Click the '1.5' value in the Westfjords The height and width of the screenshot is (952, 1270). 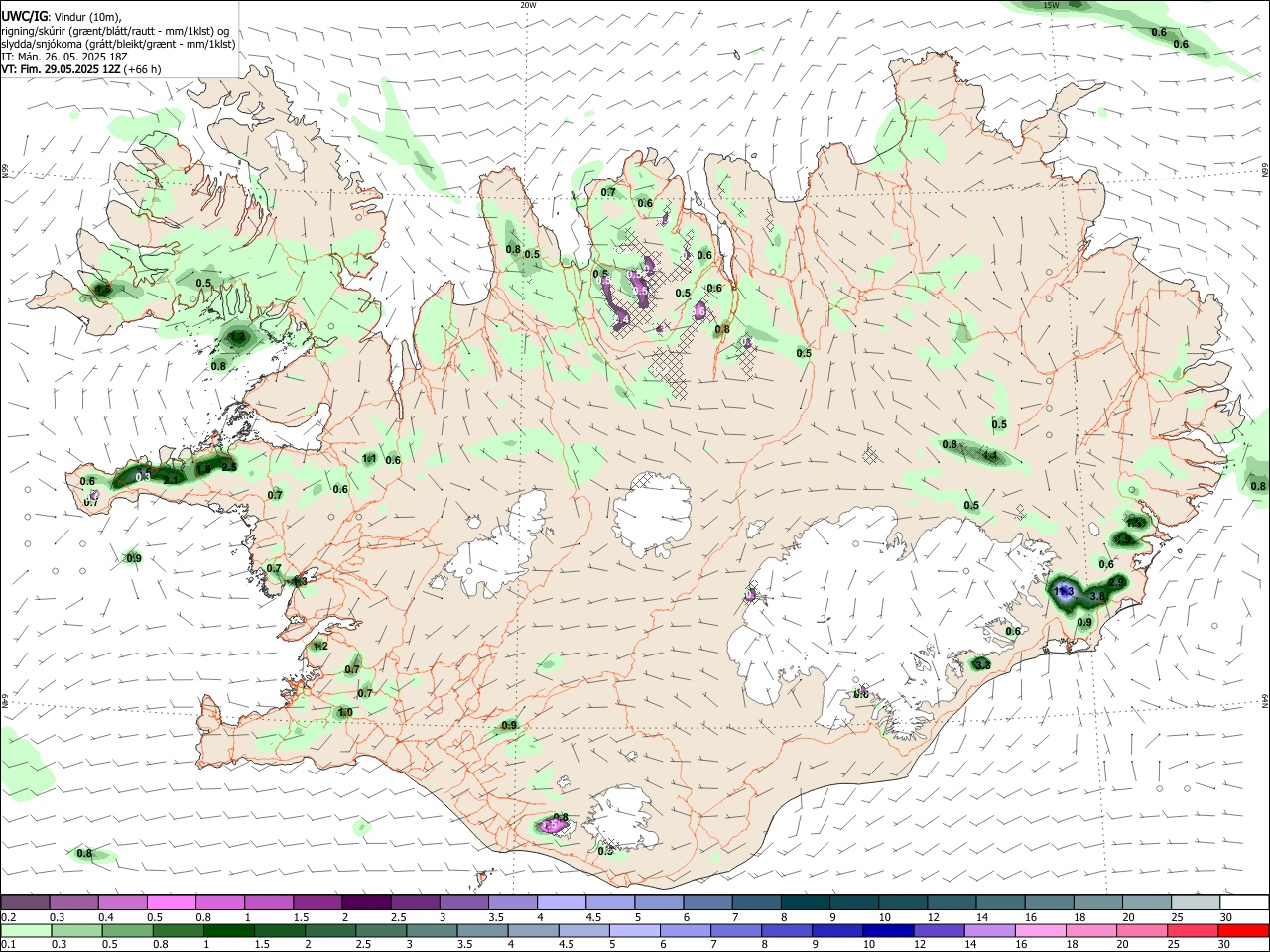point(102,290)
